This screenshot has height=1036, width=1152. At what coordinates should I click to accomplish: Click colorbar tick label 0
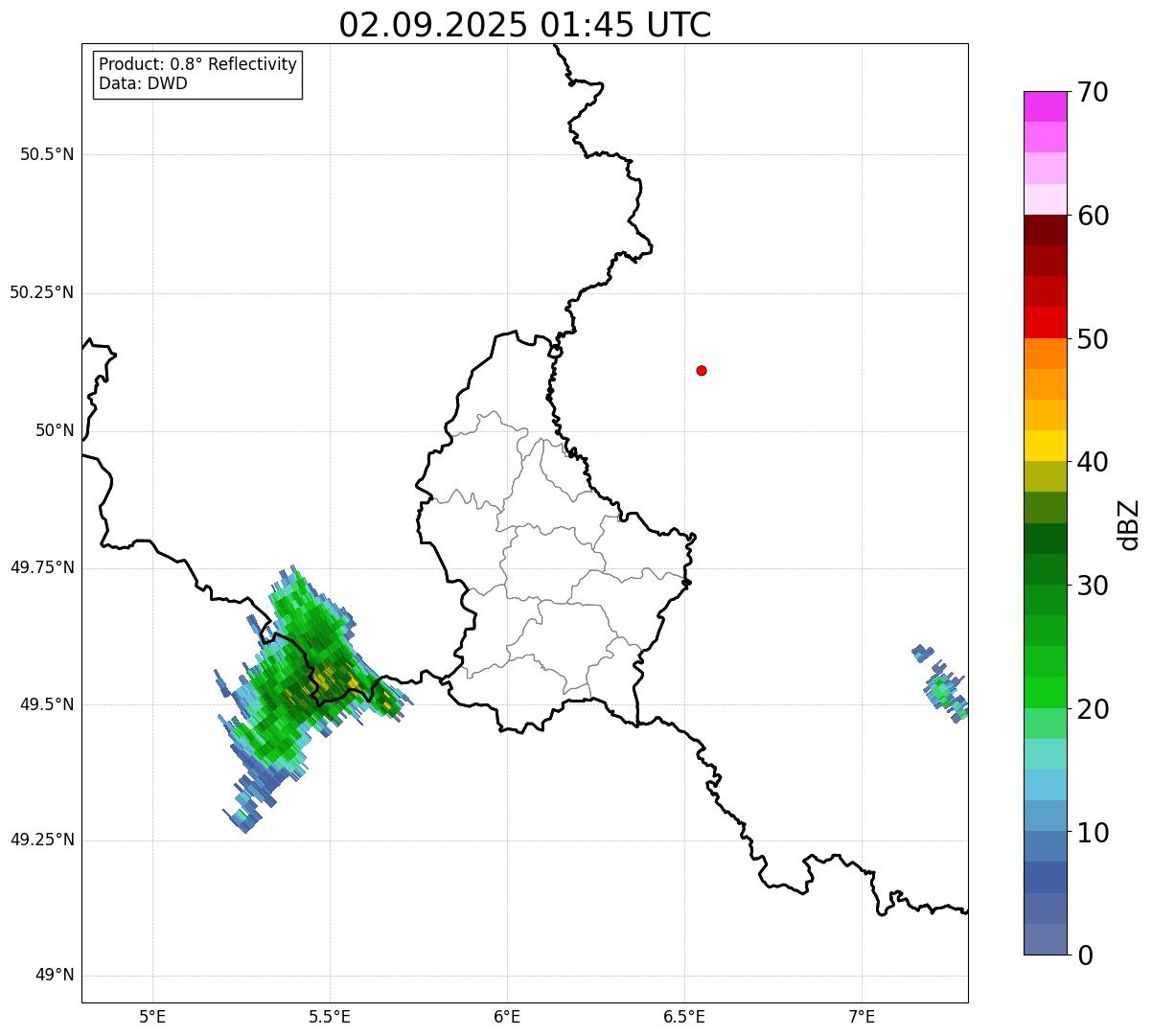click(x=1085, y=955)
